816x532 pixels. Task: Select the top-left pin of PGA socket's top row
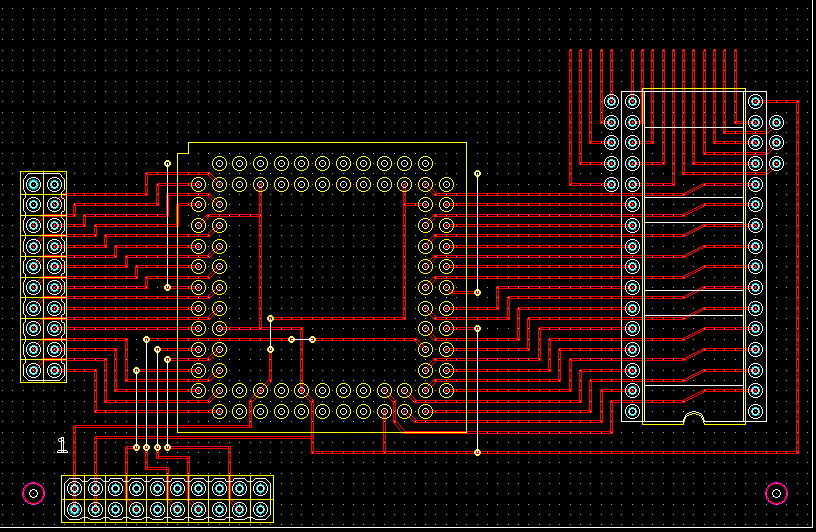(x=219, y=163)
